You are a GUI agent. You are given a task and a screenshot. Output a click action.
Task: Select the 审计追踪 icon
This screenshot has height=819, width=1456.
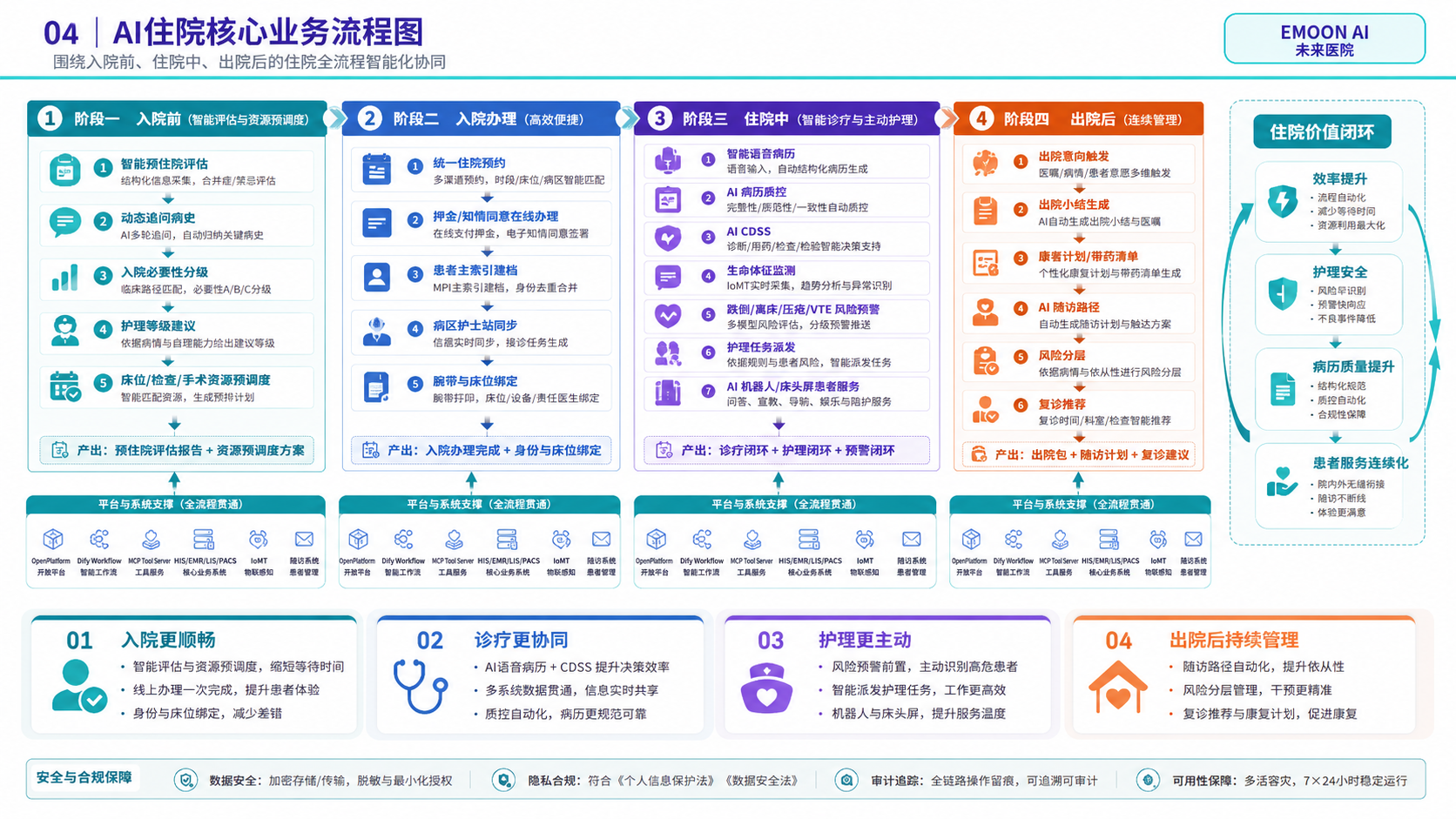(846, 780)
